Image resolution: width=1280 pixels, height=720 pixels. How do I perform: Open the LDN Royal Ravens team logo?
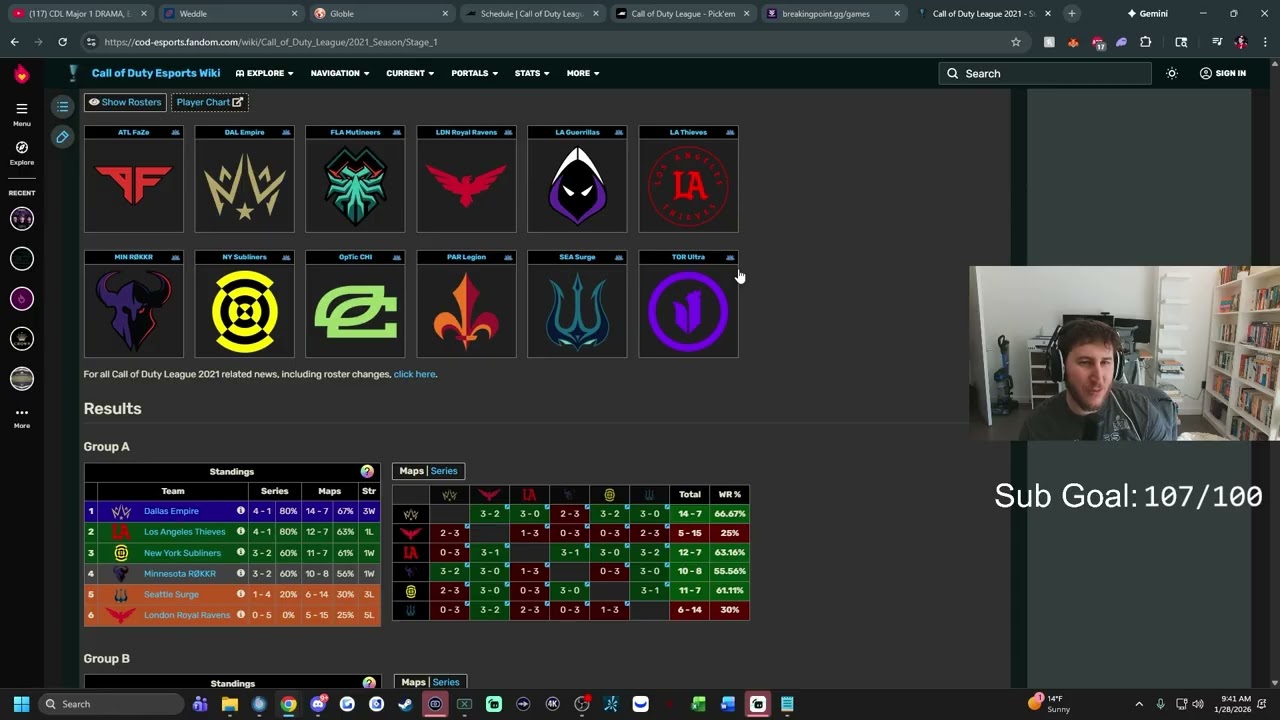466,185
